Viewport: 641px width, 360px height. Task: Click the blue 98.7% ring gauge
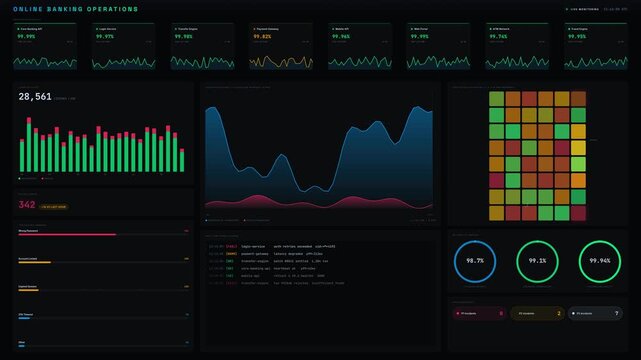475,262
